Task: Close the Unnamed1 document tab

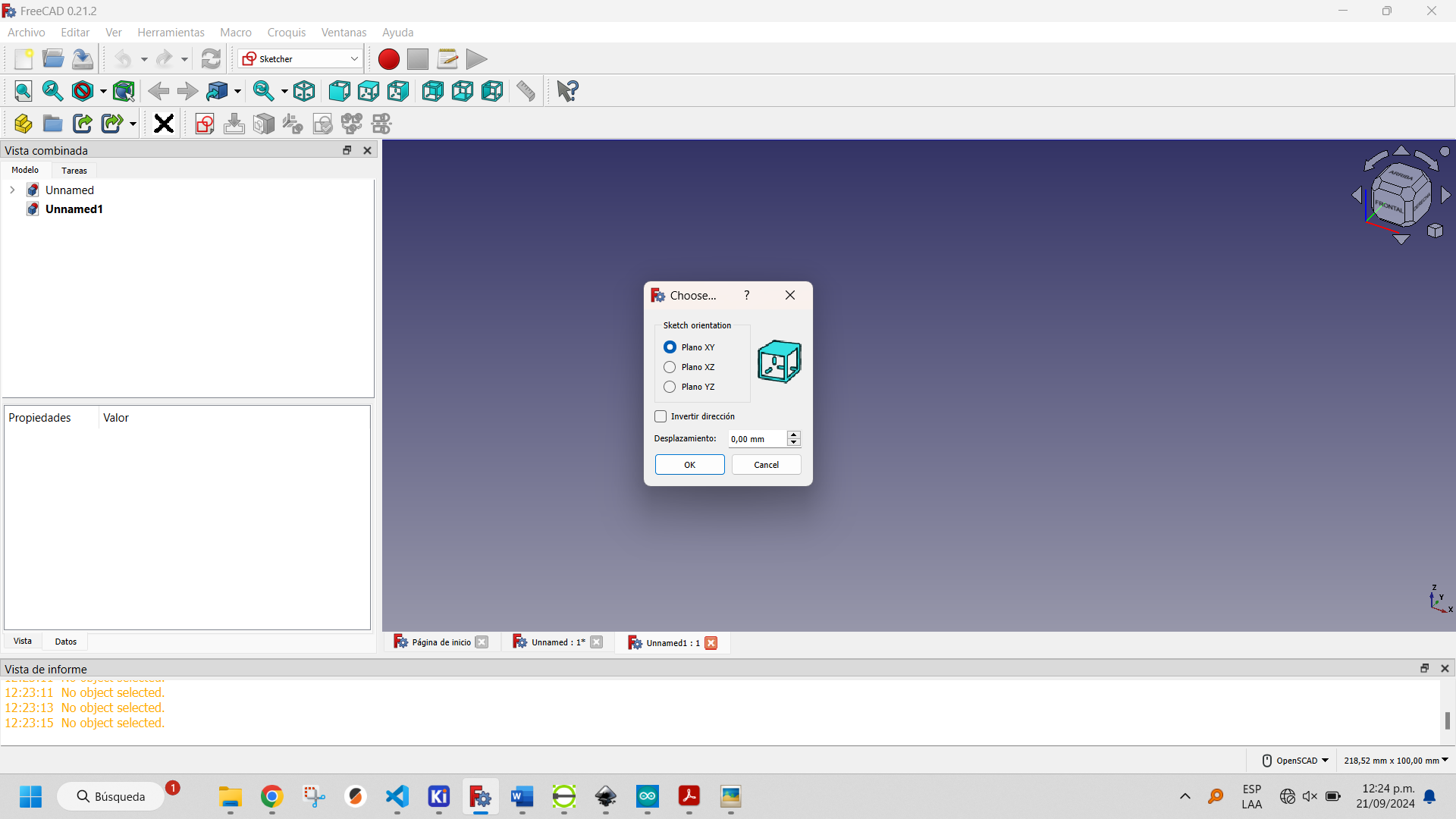Action: (711, 643)
